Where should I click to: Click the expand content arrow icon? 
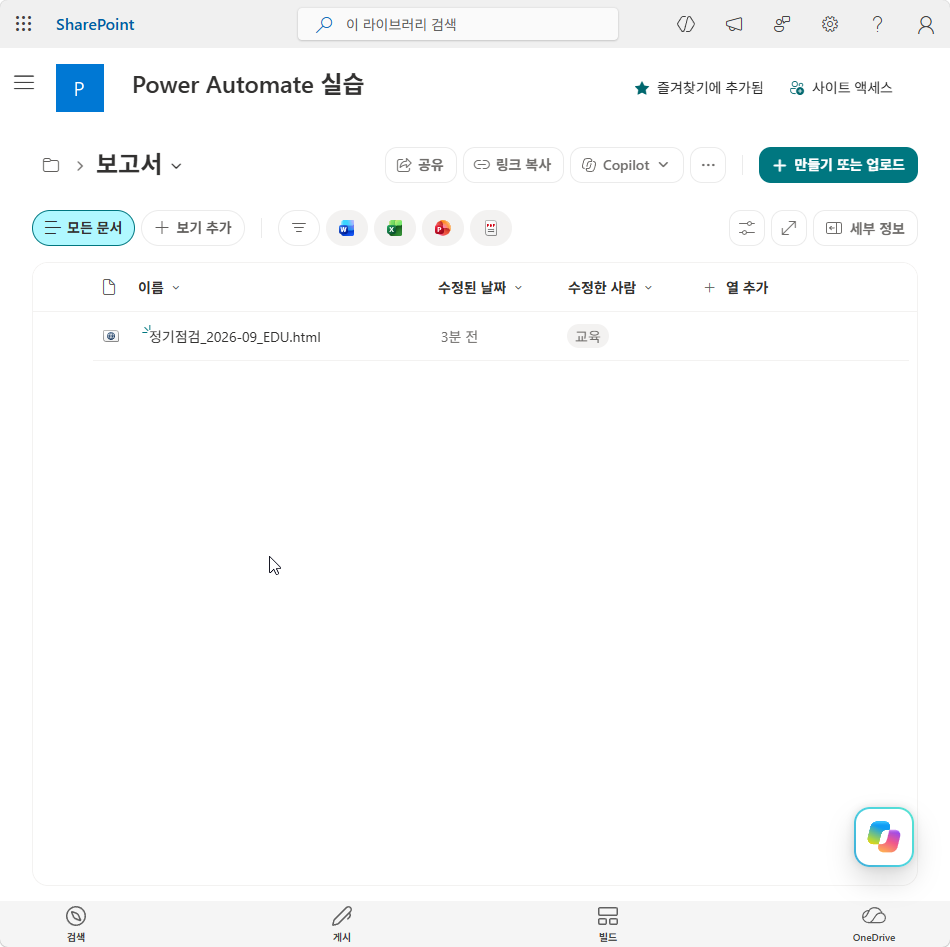pos(788,228)
